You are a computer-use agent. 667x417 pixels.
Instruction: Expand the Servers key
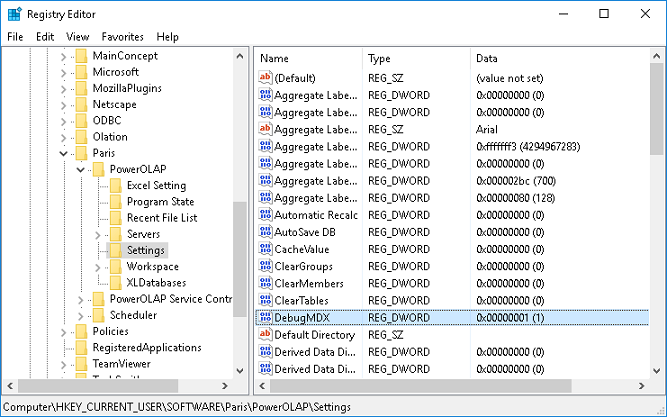click(97, 235)
